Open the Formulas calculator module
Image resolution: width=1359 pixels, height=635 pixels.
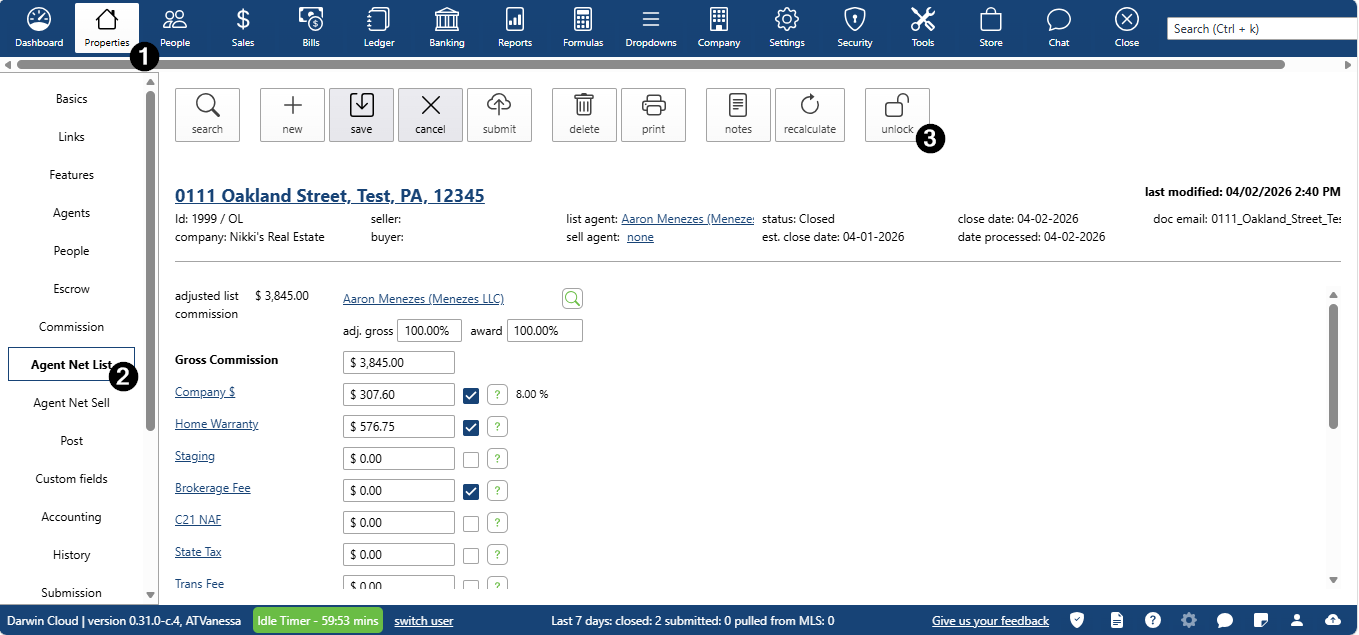[583, 27]
